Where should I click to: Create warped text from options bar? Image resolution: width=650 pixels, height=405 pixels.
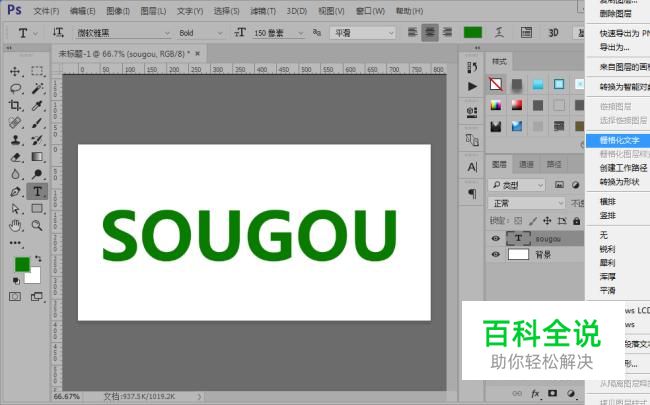[500, 32]
